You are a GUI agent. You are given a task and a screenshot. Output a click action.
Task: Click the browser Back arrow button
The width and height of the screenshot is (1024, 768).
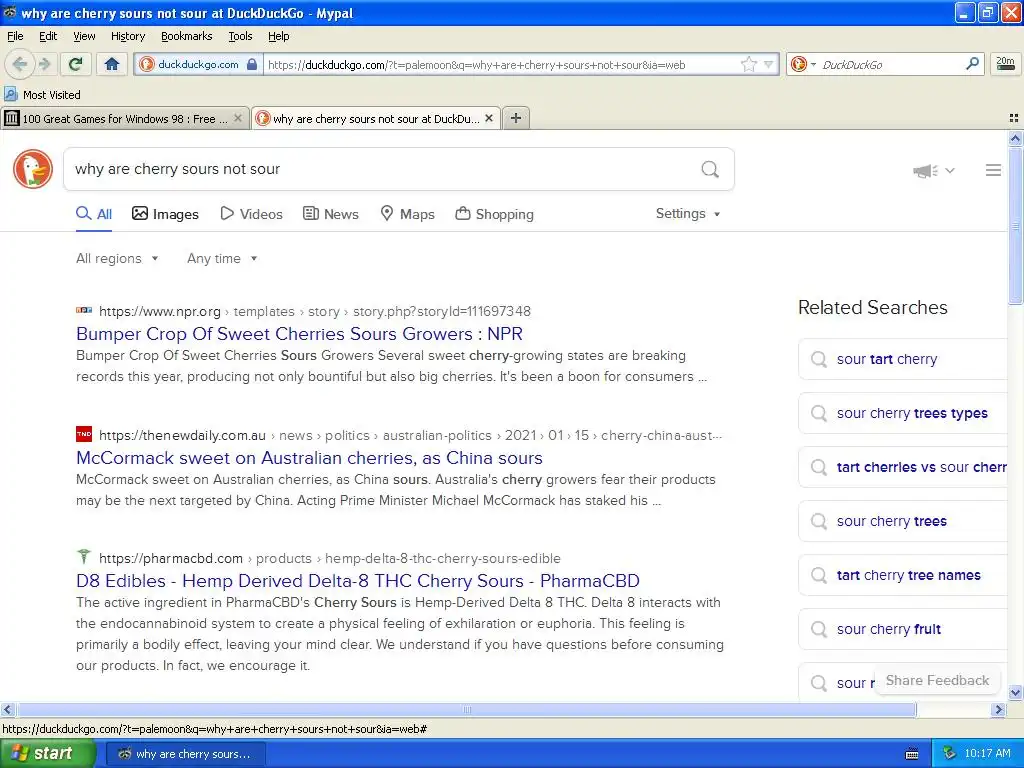[20, 64]
